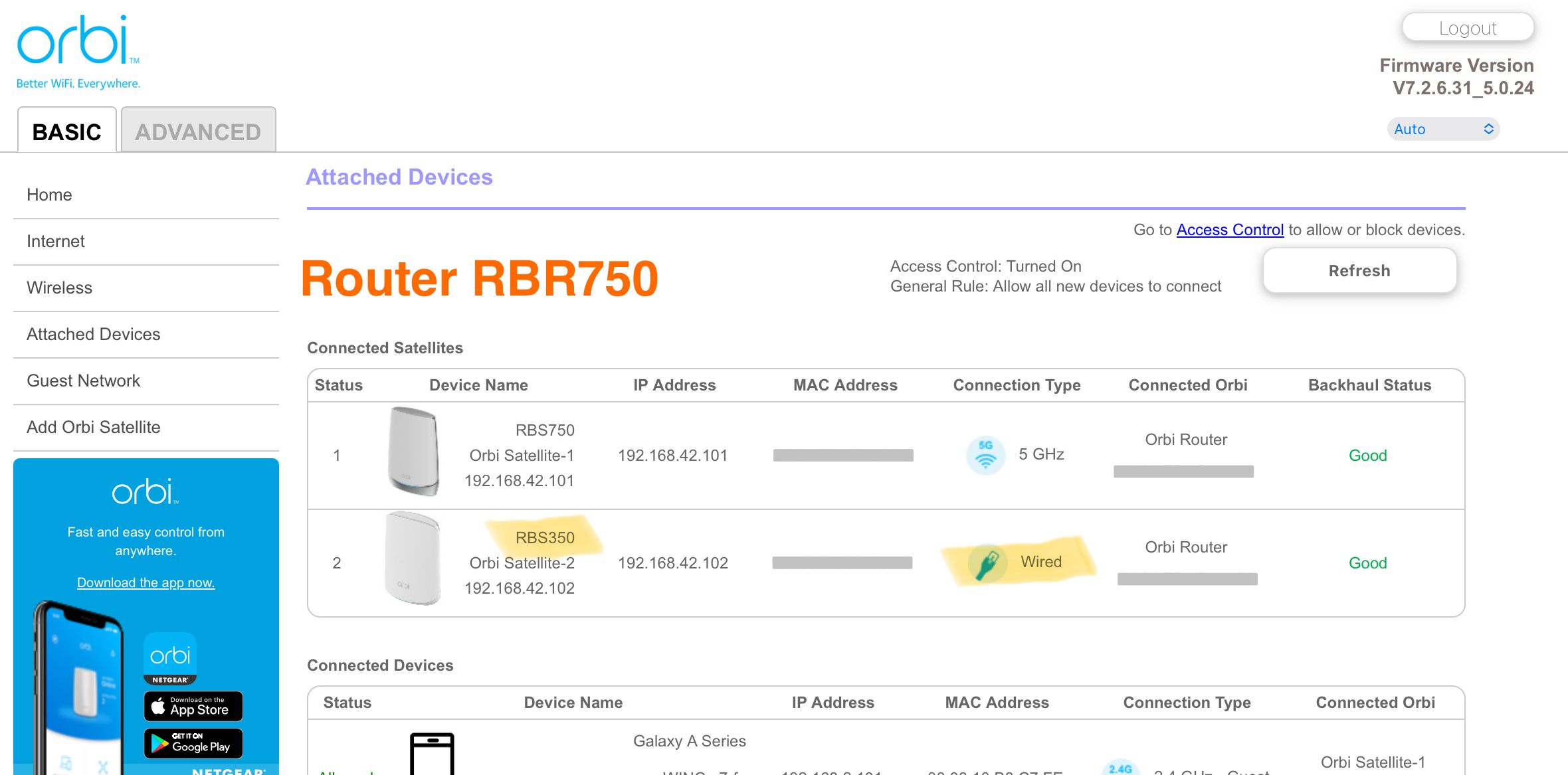The image size is (1568, 775).
Task: Open the Google Play download badge
Action: [x=193, y=743]
